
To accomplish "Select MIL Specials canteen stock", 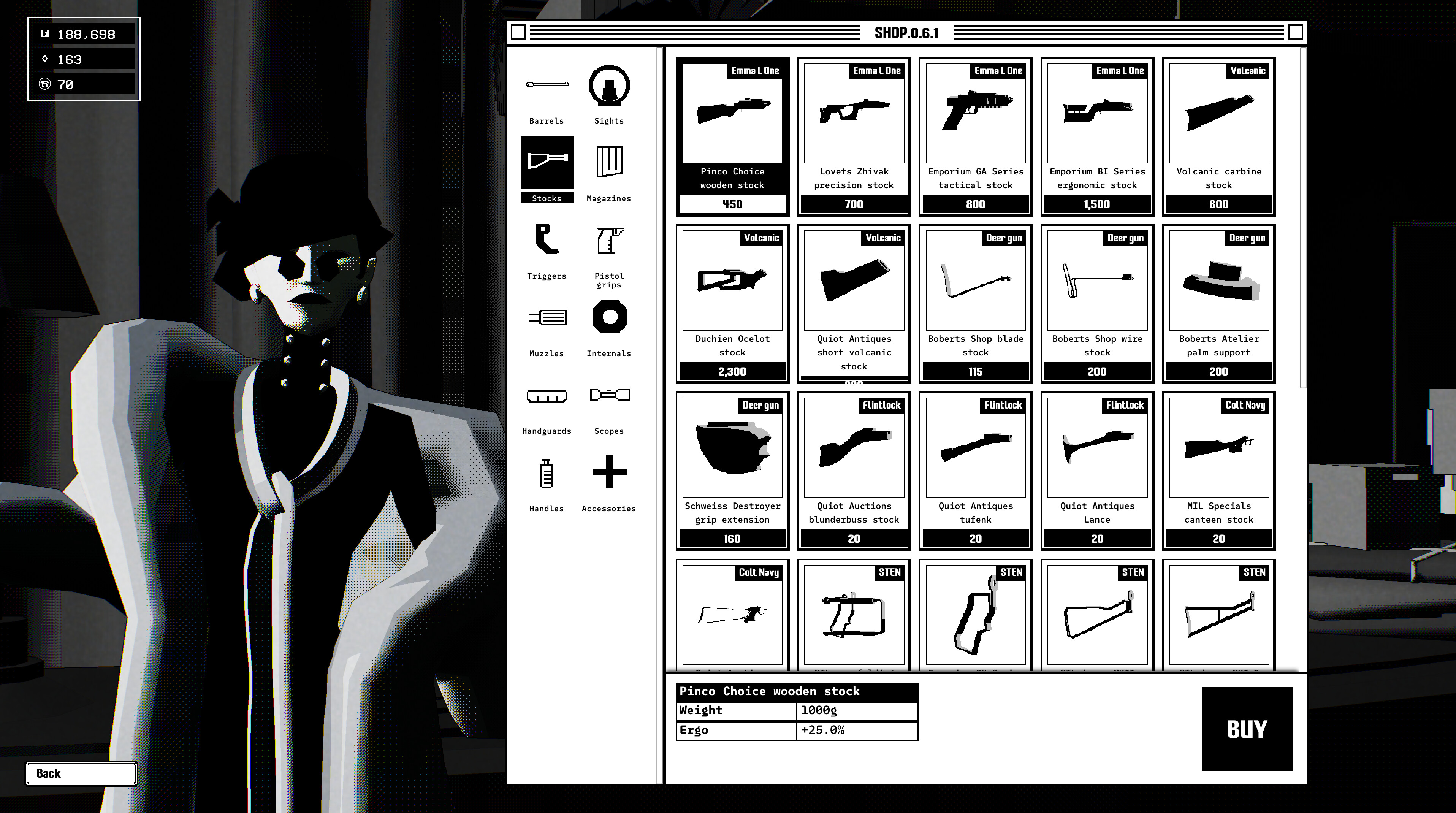I will pos(1218,471).
